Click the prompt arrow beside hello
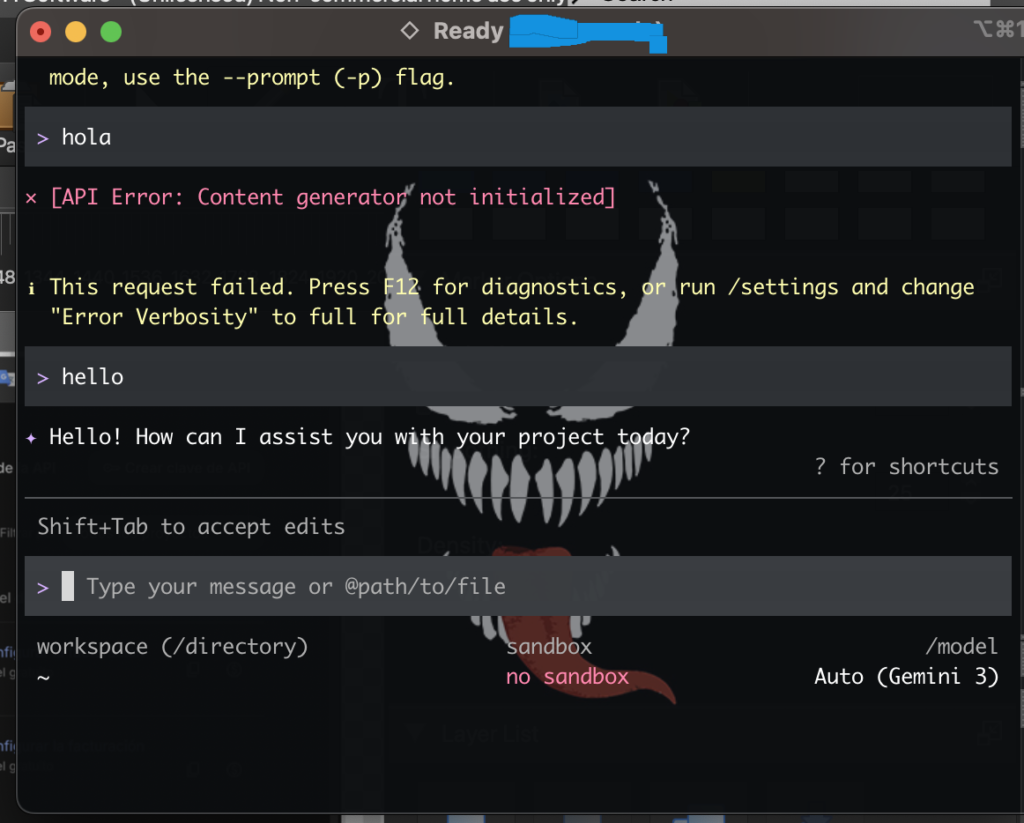The image size is (1024, 823). click(43, 378)
